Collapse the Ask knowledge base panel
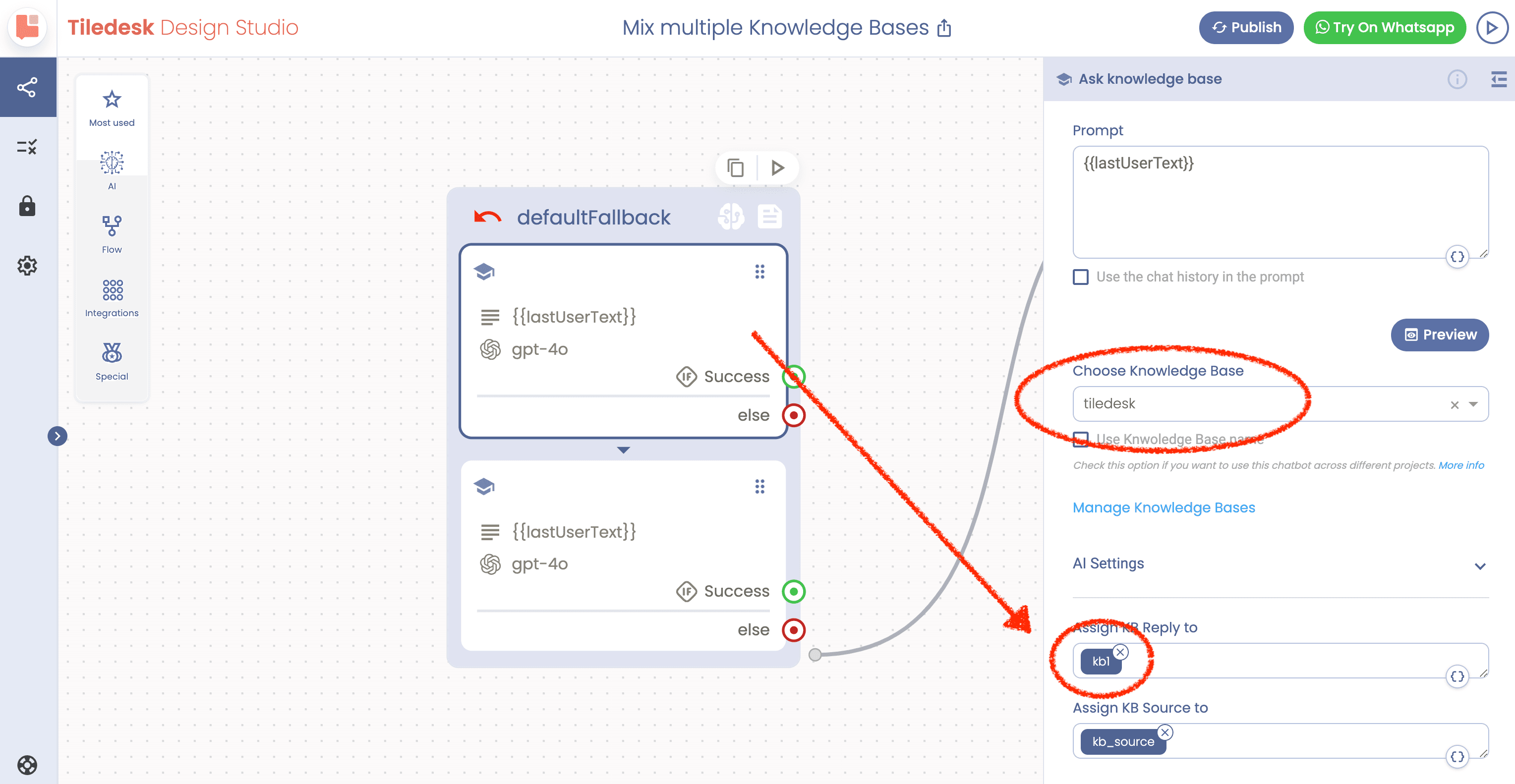Viewport: 1515px width, 784px height. click(1499, 79)
